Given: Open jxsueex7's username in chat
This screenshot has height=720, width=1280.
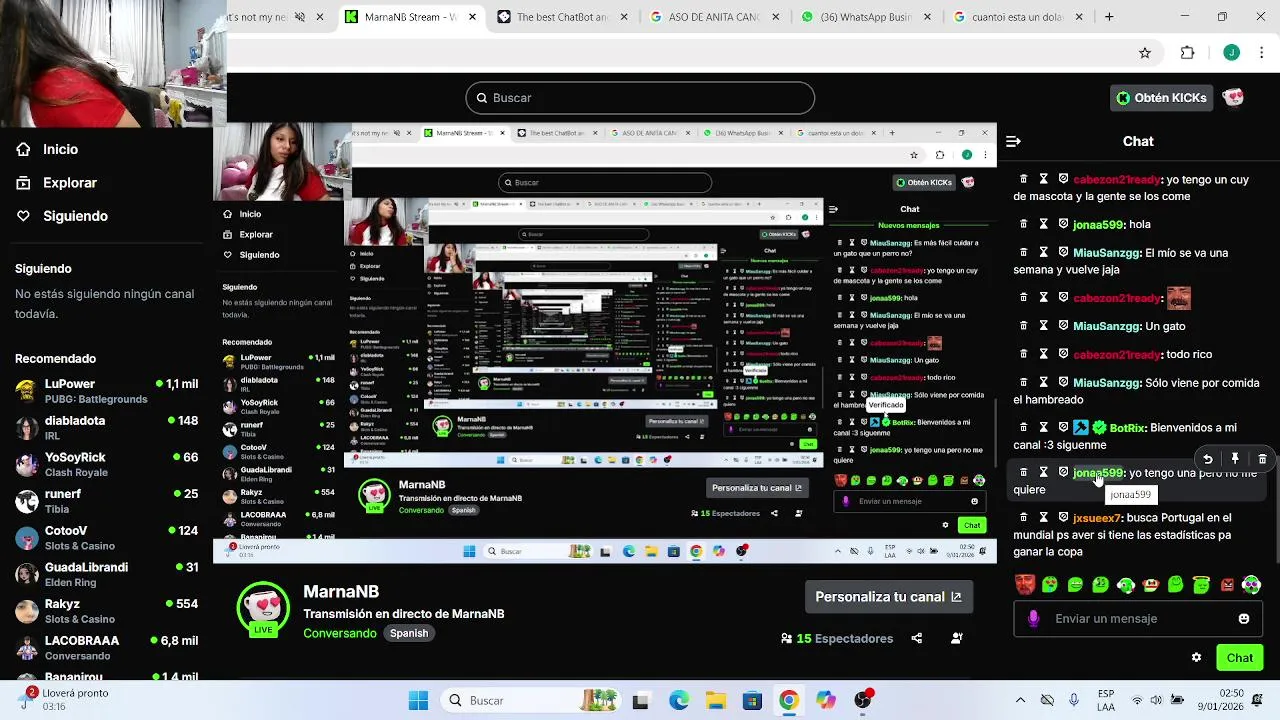Looking at the screenshot, I should click(1097, 518).
